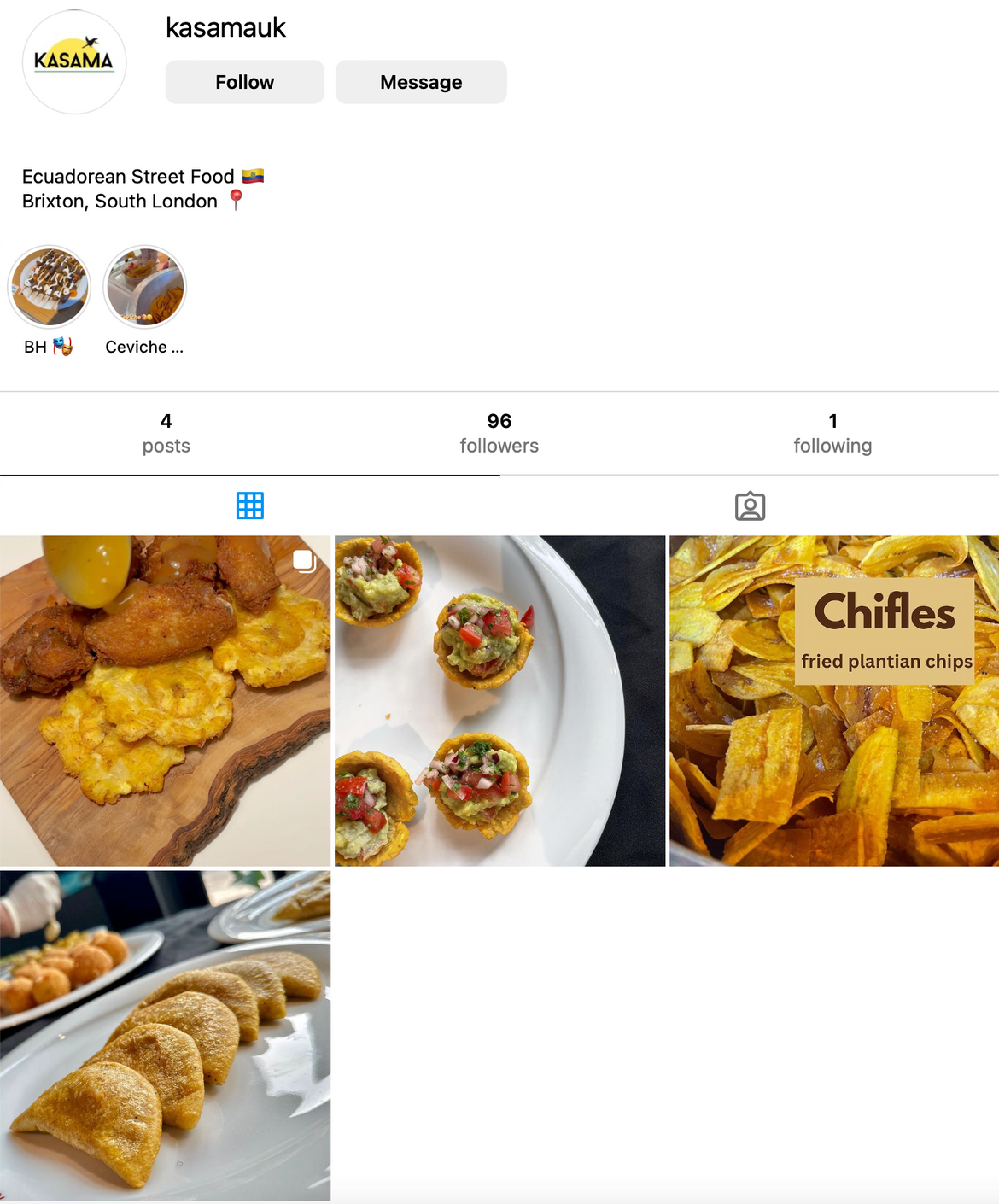Select the 4 posts count

point(166,433)
